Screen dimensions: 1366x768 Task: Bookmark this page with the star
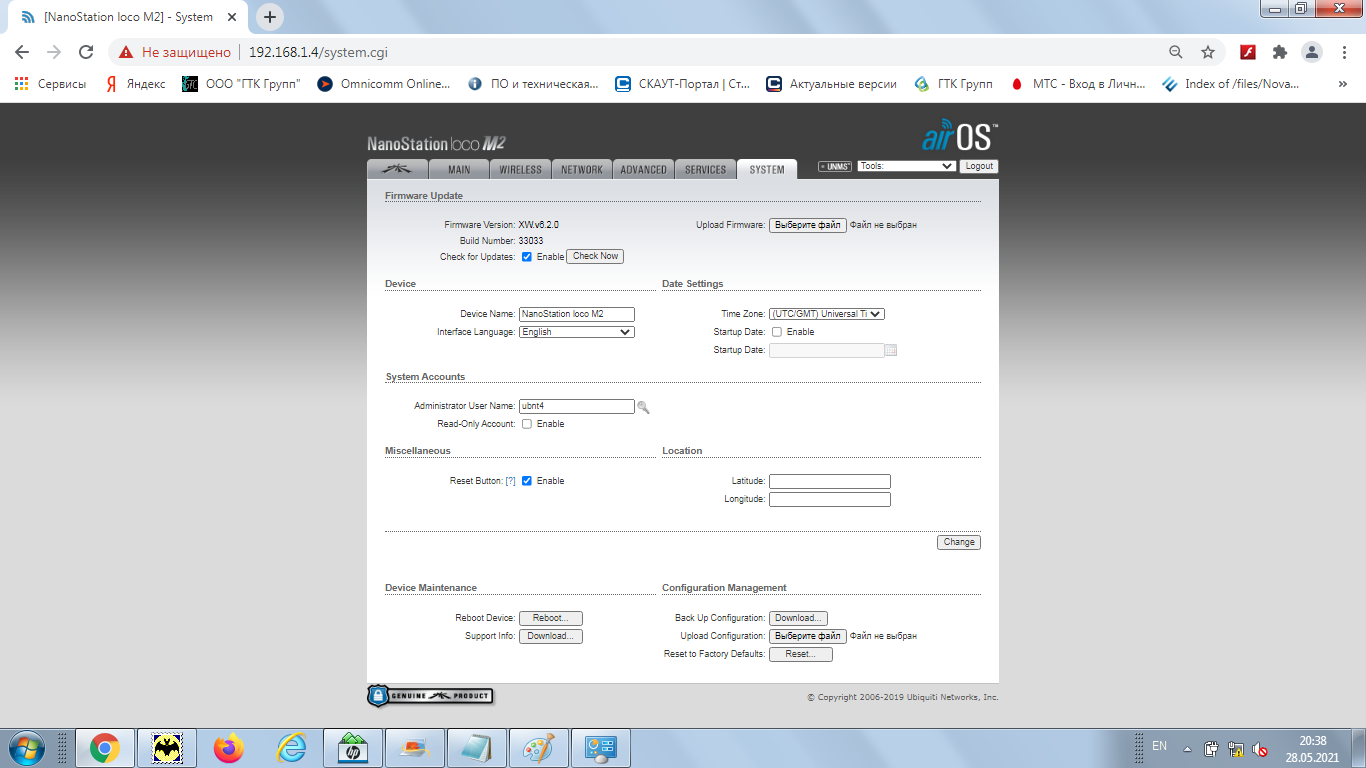click(1208, 52)
